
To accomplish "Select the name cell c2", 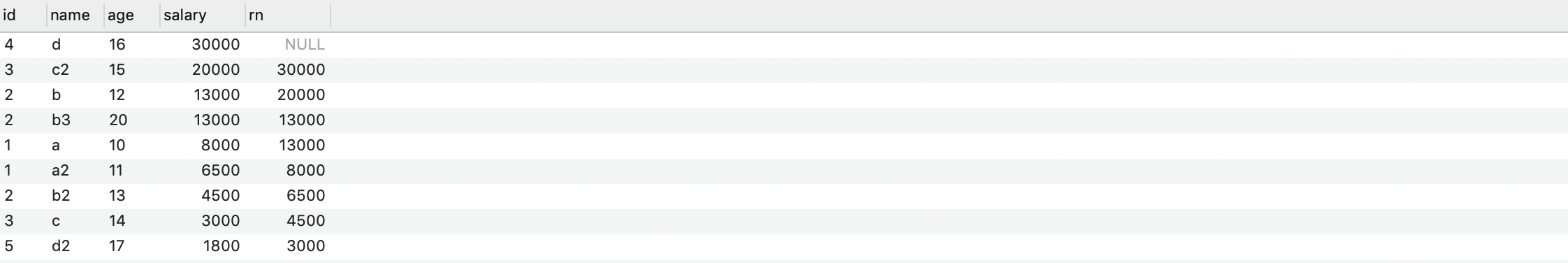I will click(75, 70).
